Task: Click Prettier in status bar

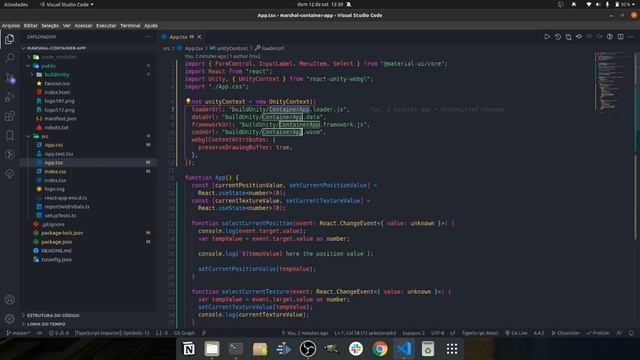Action: point(598,333)
